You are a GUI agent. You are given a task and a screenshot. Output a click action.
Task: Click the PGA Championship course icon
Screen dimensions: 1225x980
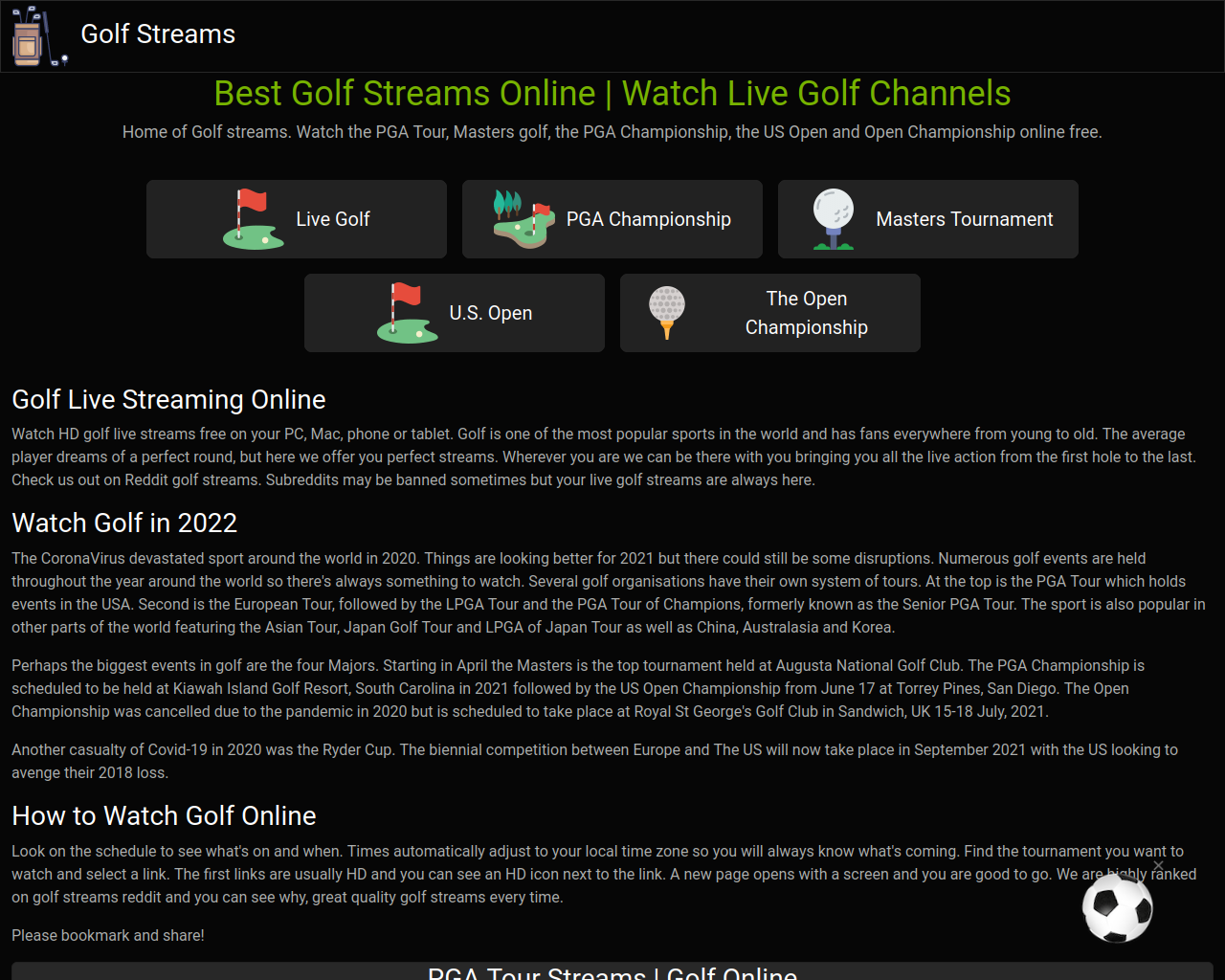pos(523,219)
